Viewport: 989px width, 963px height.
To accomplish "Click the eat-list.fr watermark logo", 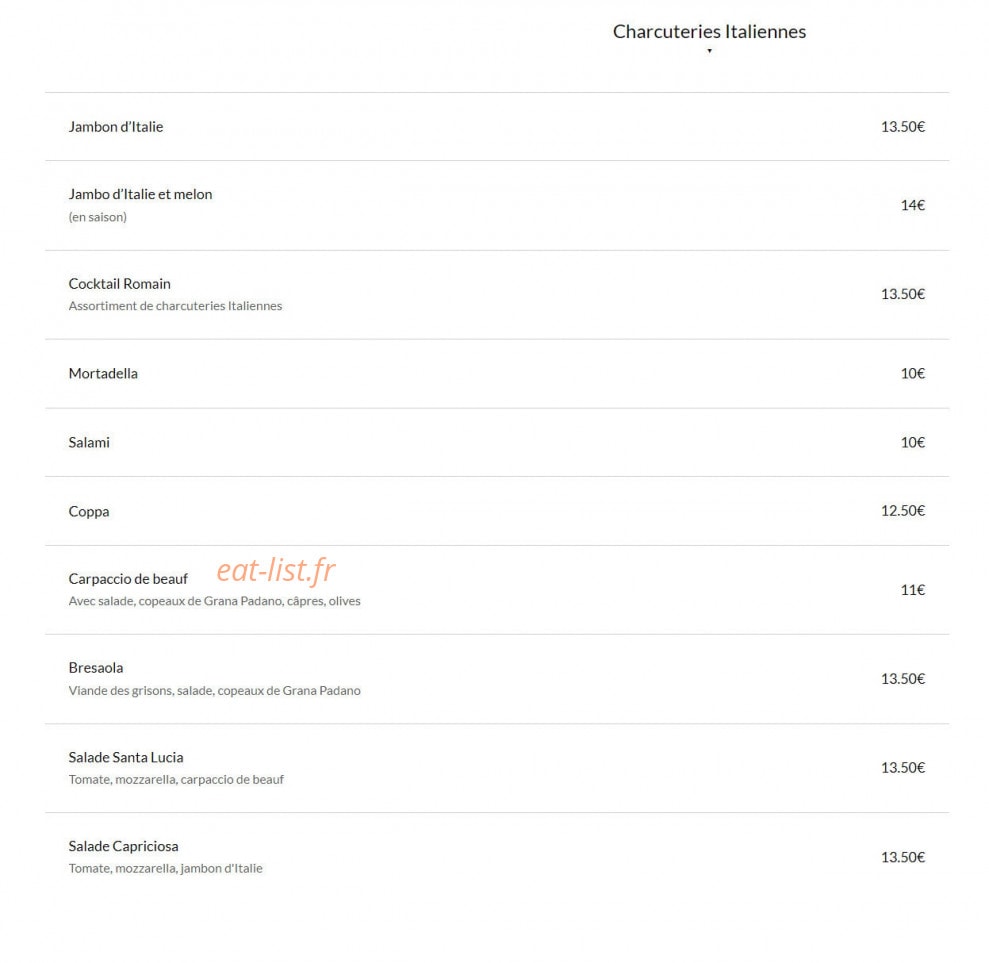I will pos(276,570).
